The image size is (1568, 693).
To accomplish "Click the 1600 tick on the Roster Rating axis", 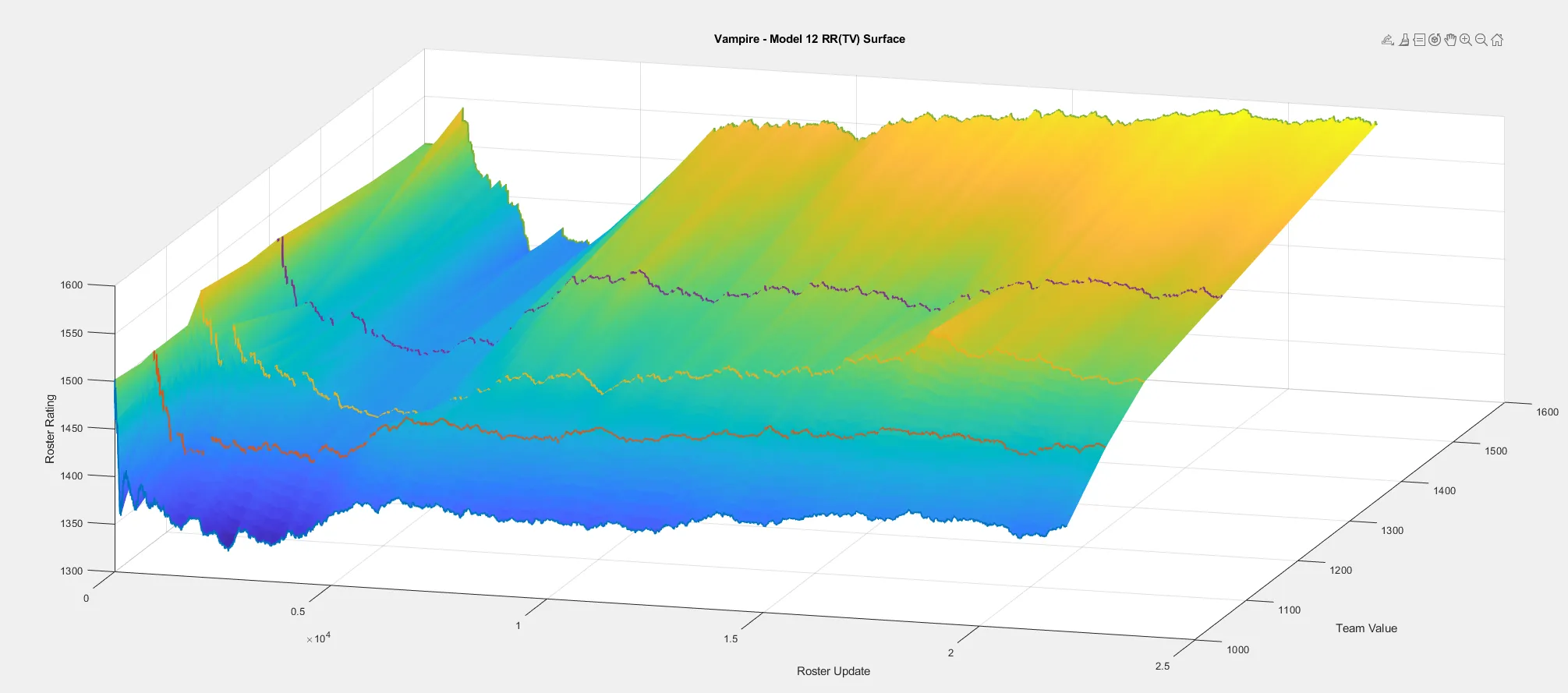I will [x=72, y=285].
